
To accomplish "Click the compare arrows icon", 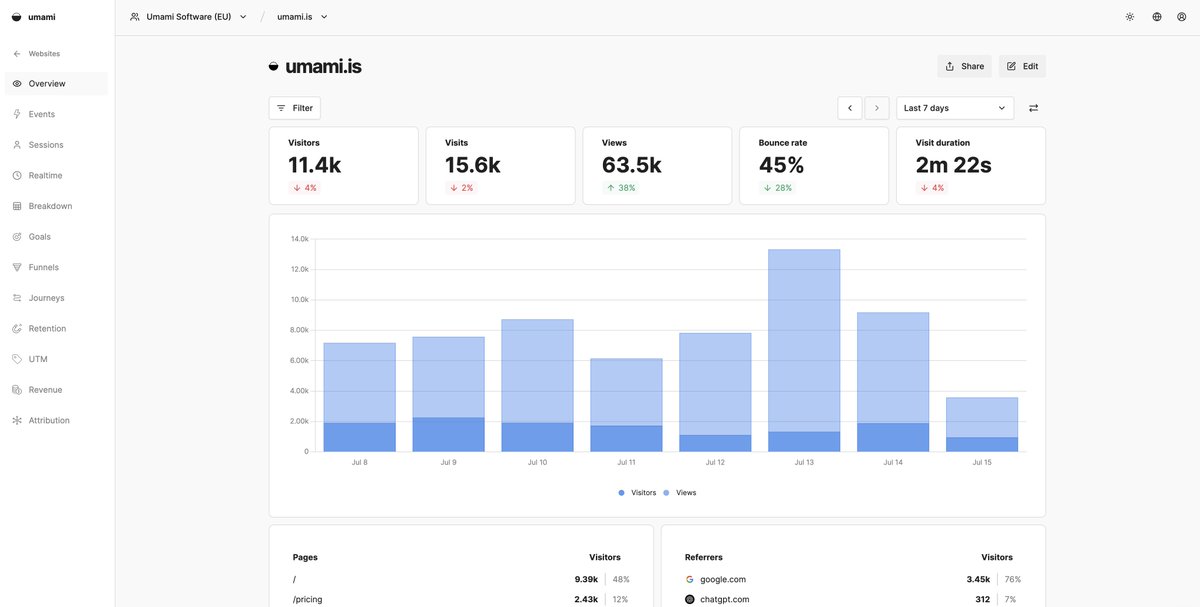I will pos(1033,108).
